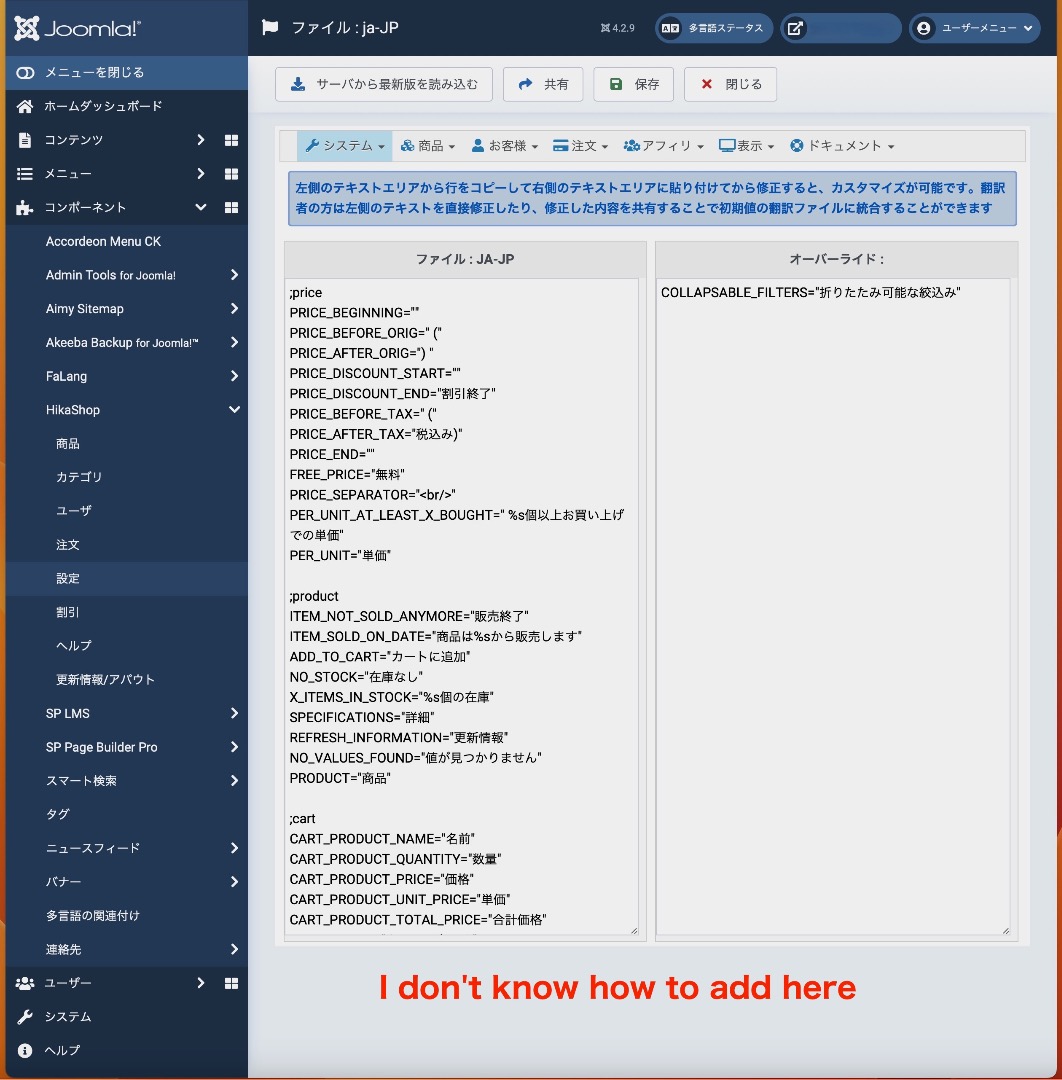Viewport: 1062px width, 1080px height.
Task: Open コンポーネント dashboard grid icon
Action: (231, 207)
